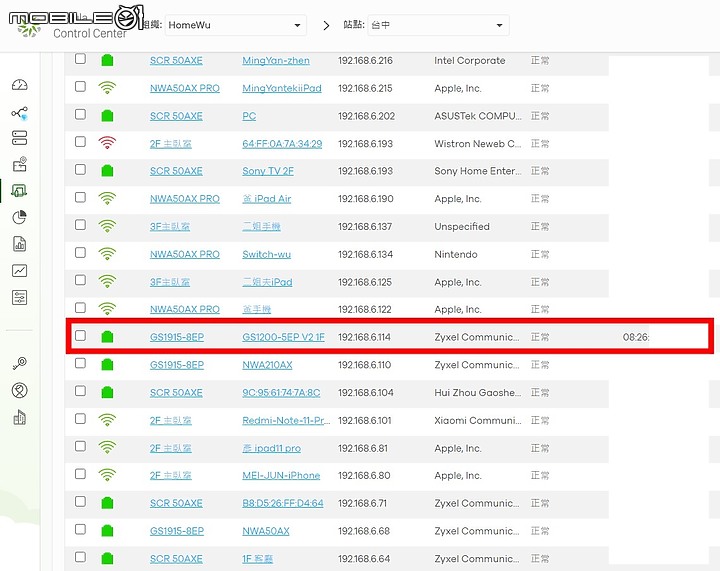The width and height of the screenshot is (720, 571).
Task: Open the sliders settings icon in sidebar
Action: [x=19, y=298]
